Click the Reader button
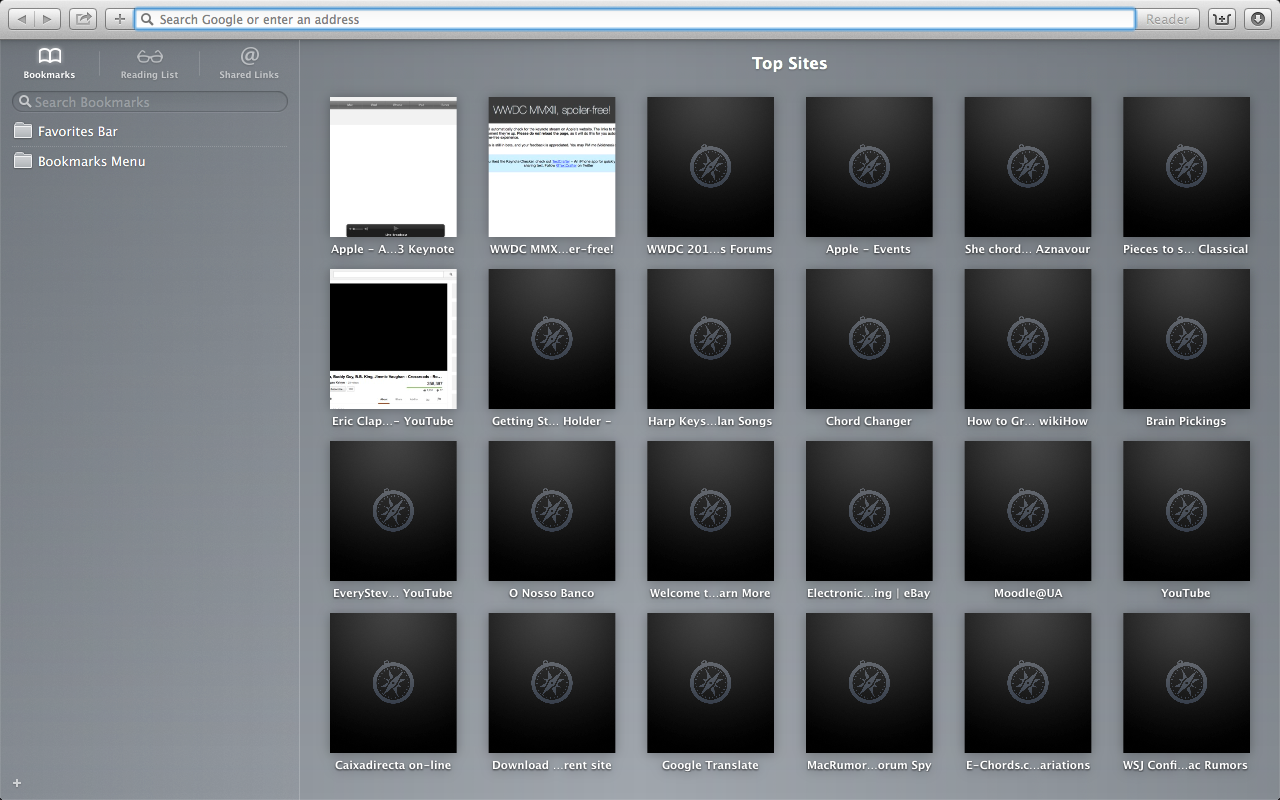The image size is (1280, 800). click(1168, 19)
